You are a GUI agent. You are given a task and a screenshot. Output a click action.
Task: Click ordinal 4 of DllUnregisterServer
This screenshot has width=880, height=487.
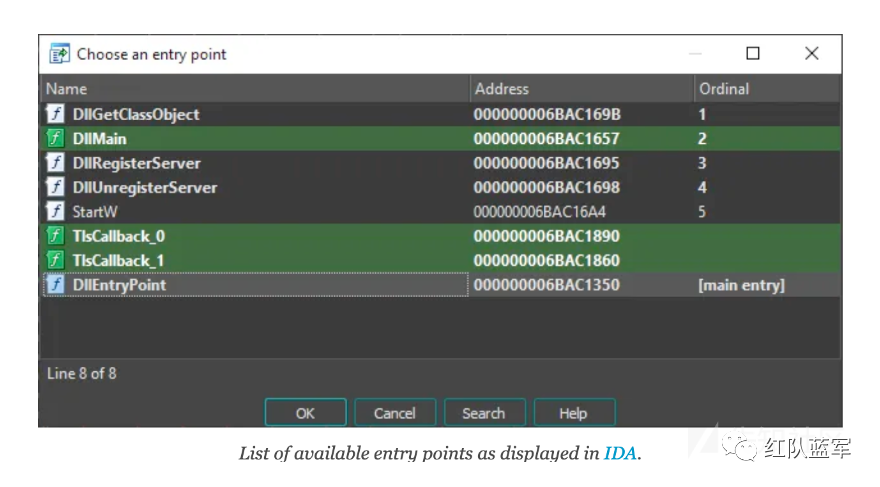(x=702, y=187)
